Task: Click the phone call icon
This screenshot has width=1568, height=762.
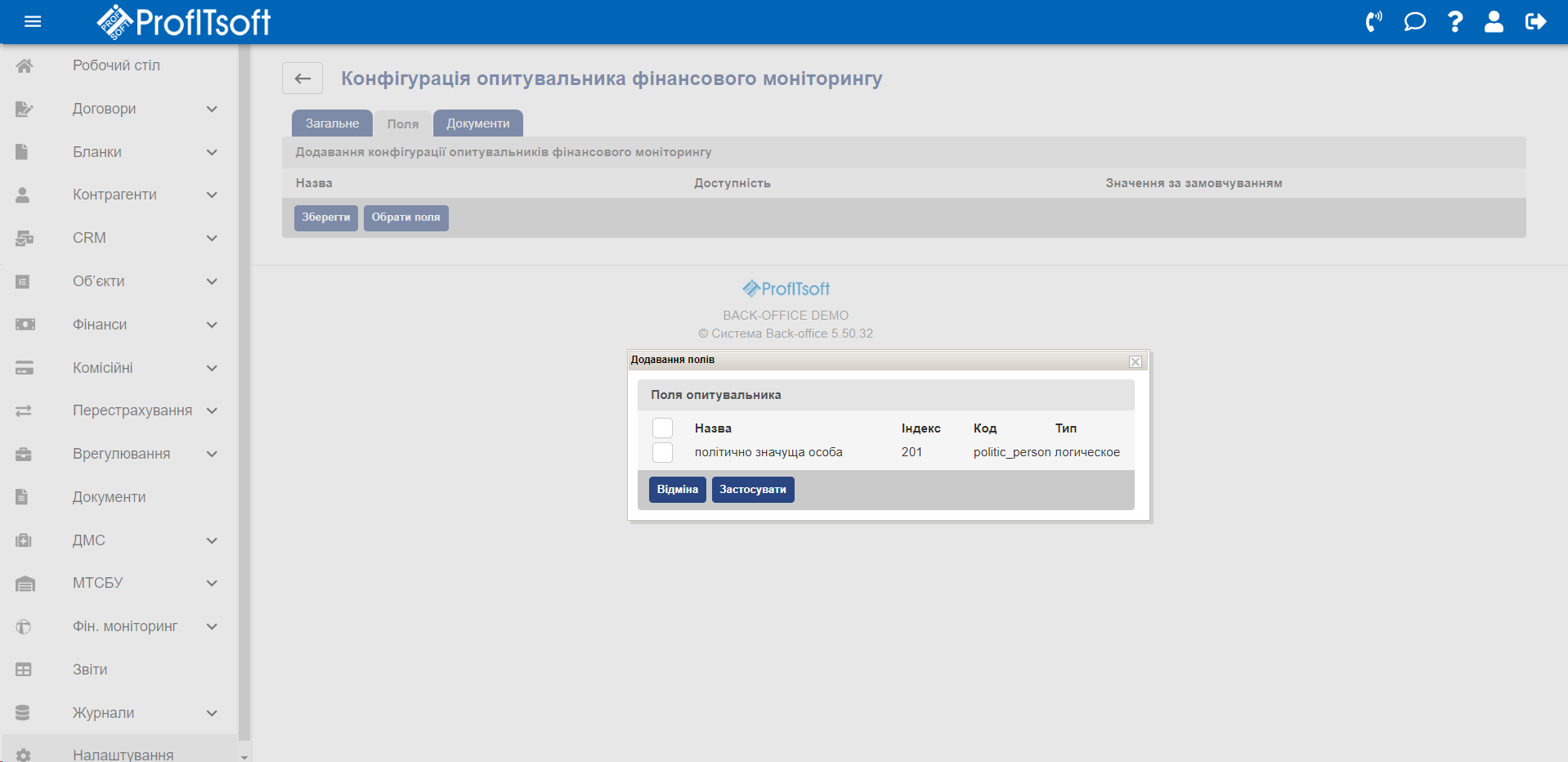Action: [1373, 22]
